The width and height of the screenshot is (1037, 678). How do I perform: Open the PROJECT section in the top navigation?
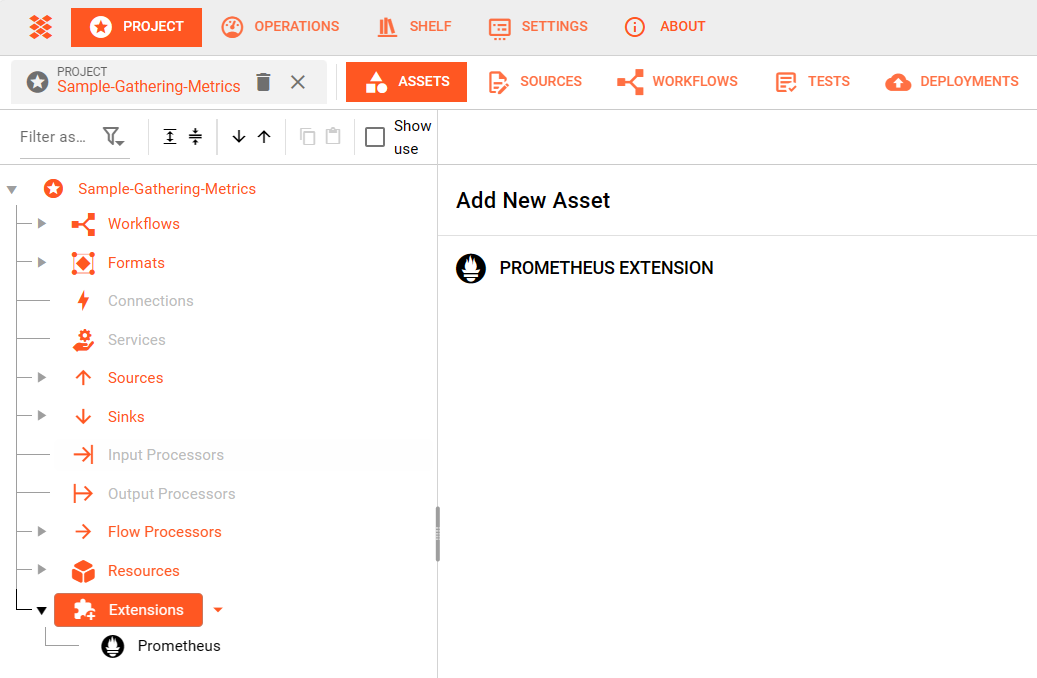click(x=136, y=27)
